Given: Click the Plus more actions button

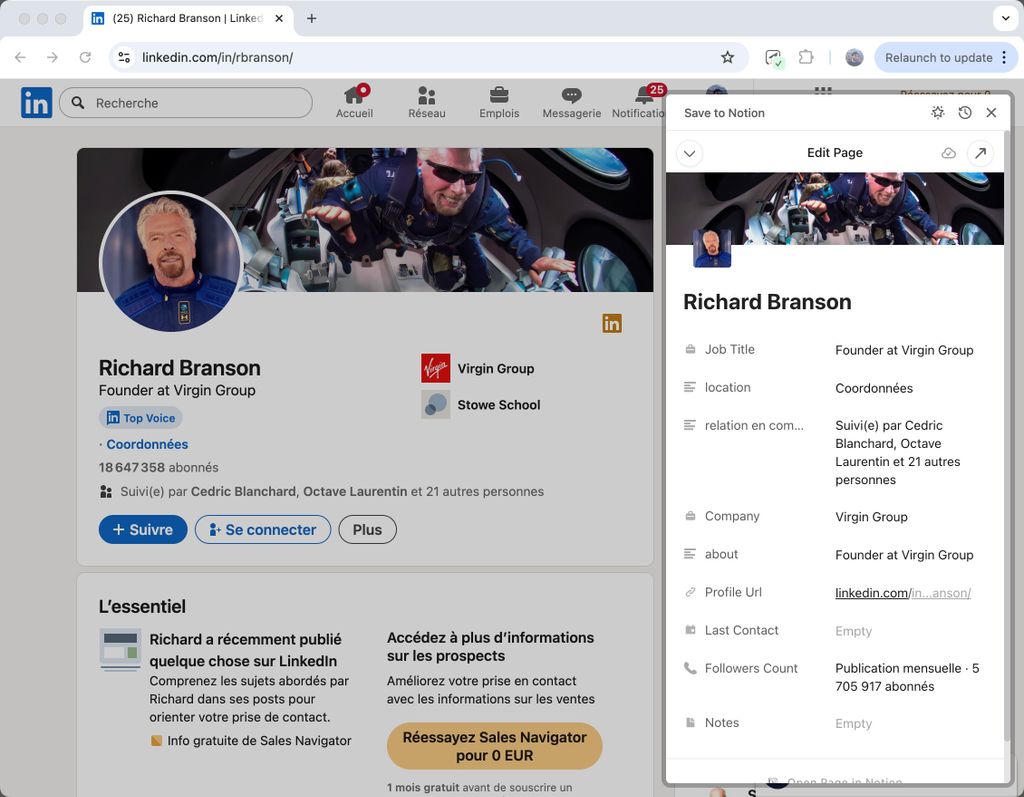Looking at the screenshot, I should pyautogui.click(x=367, y=530).
